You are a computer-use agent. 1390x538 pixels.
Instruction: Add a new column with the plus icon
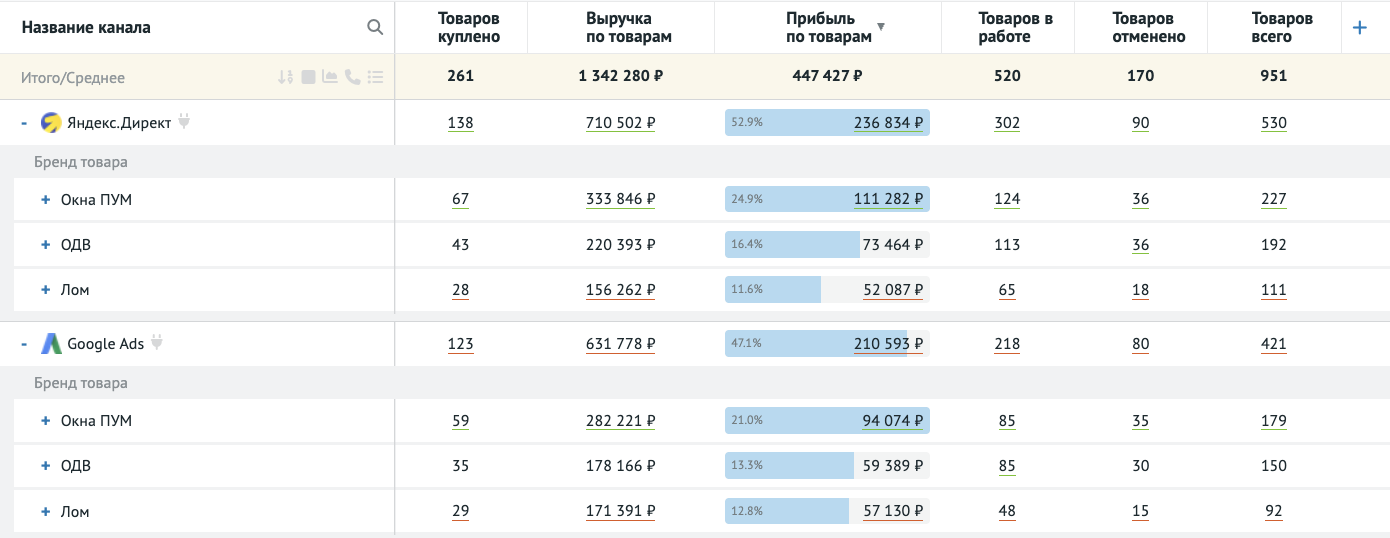pos(1359,28)
